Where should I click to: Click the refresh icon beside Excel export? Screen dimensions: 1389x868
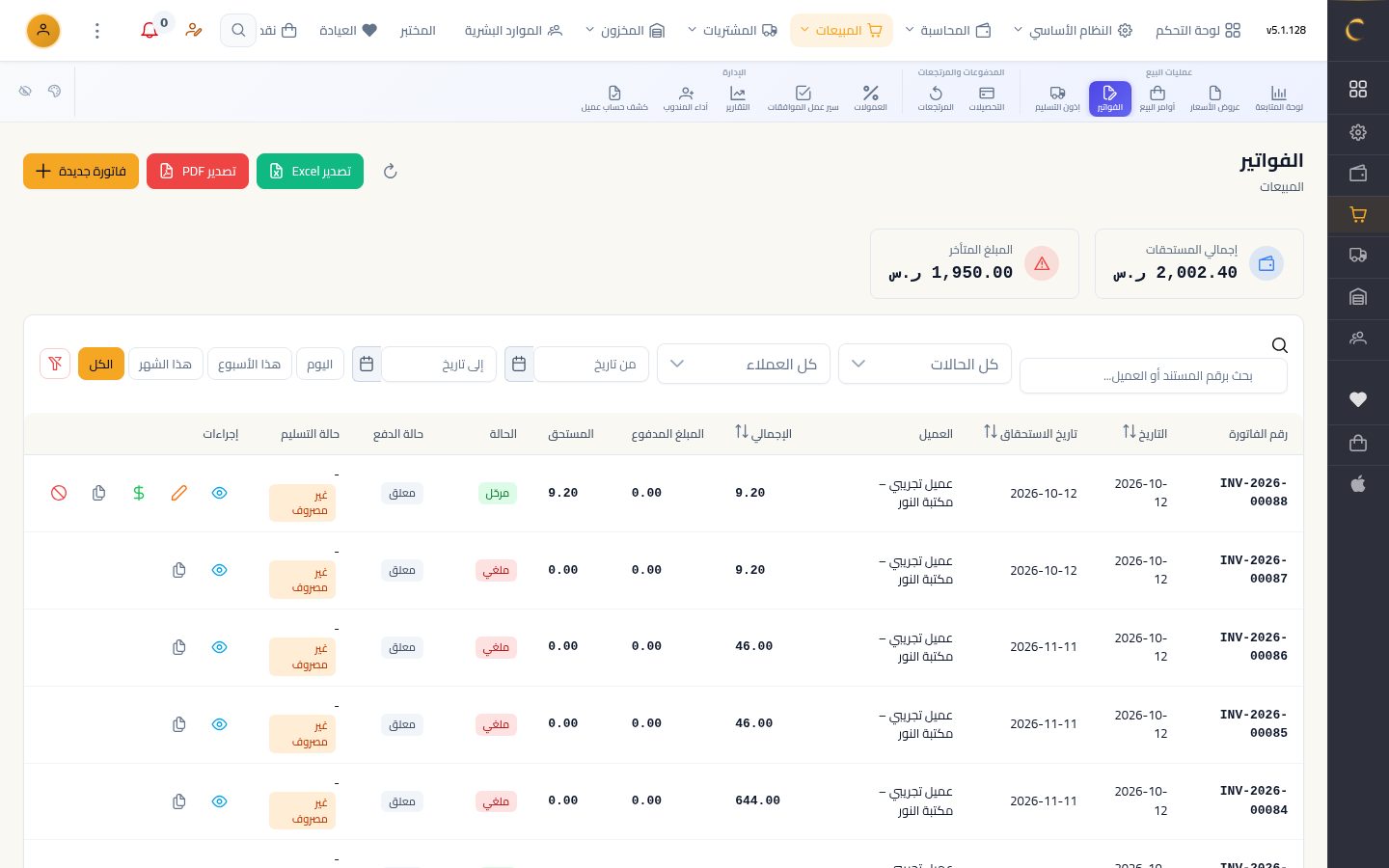coord(391,171)
